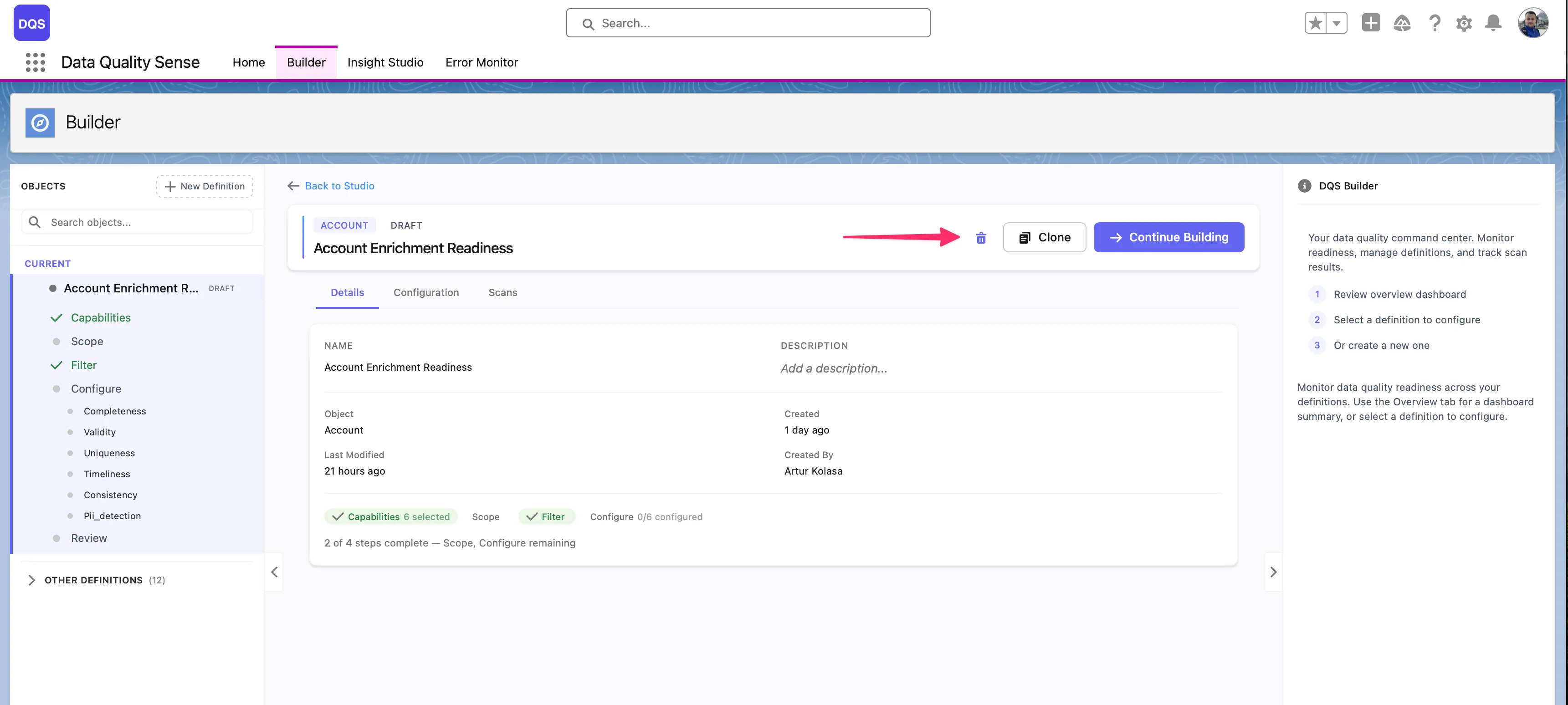Image resolution: width=1568 pixels, height=705 pixels.
Task: Select the Completeness configure item
Action: tap(115, 411)
